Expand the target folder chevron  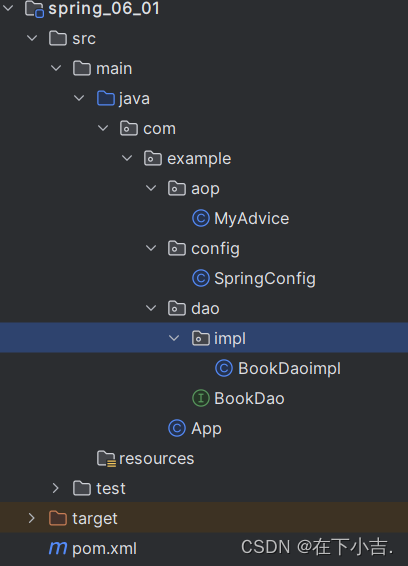(x=32, y=518)
